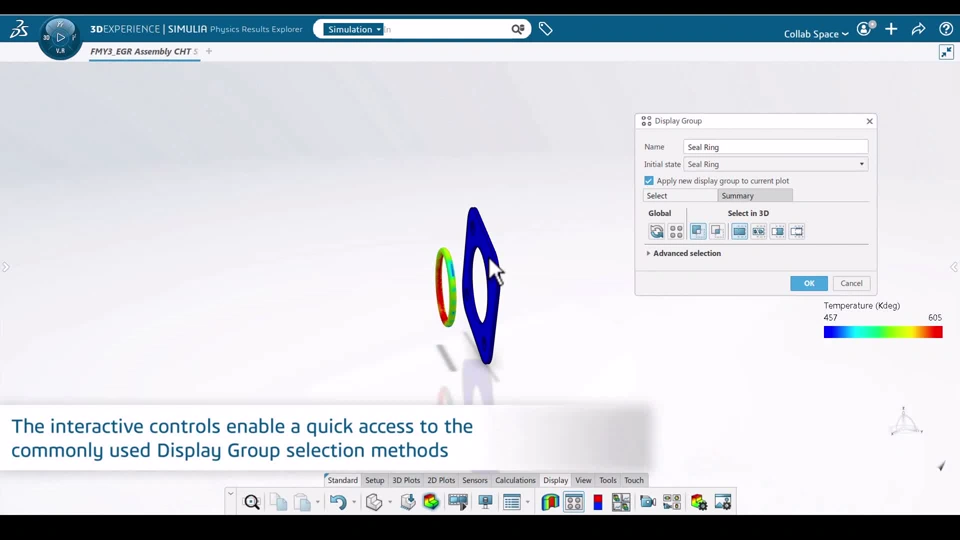The image size is (960, 540).
Task: Open the Sensors toolbar tab
Action: (474, 480)
